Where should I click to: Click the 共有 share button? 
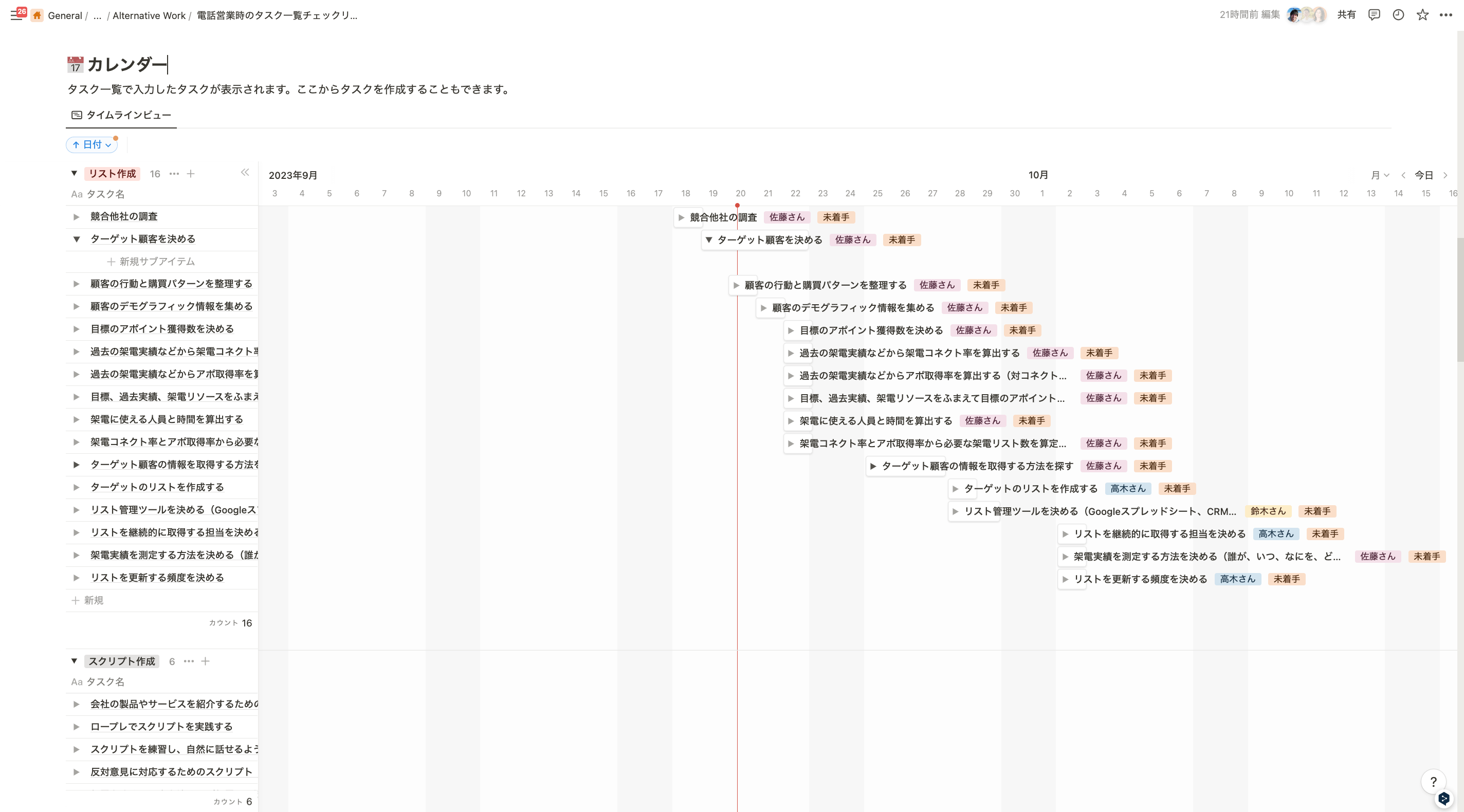1346,15
